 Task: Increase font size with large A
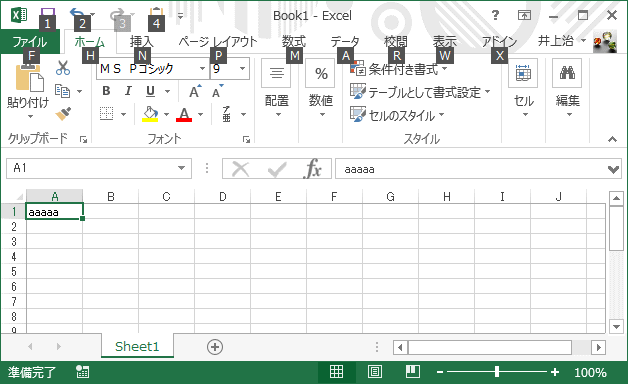tap(195, 91)
